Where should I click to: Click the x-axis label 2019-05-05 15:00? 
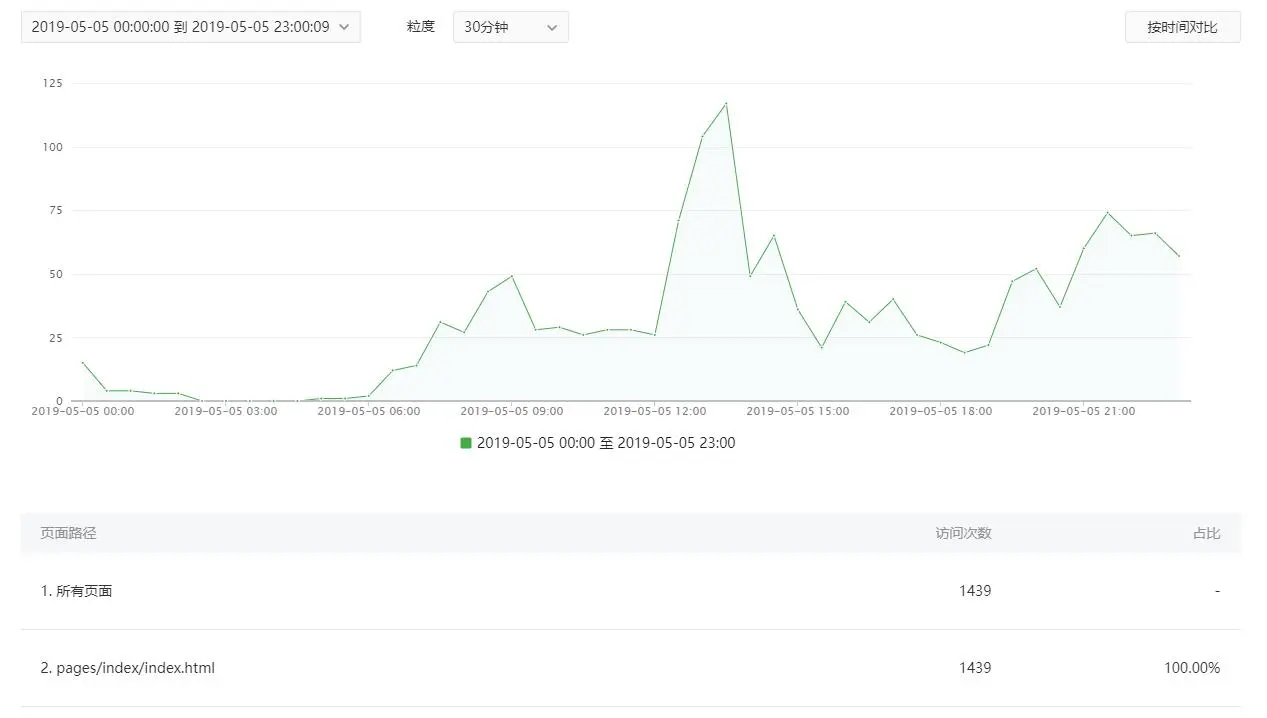click(797, 411)
